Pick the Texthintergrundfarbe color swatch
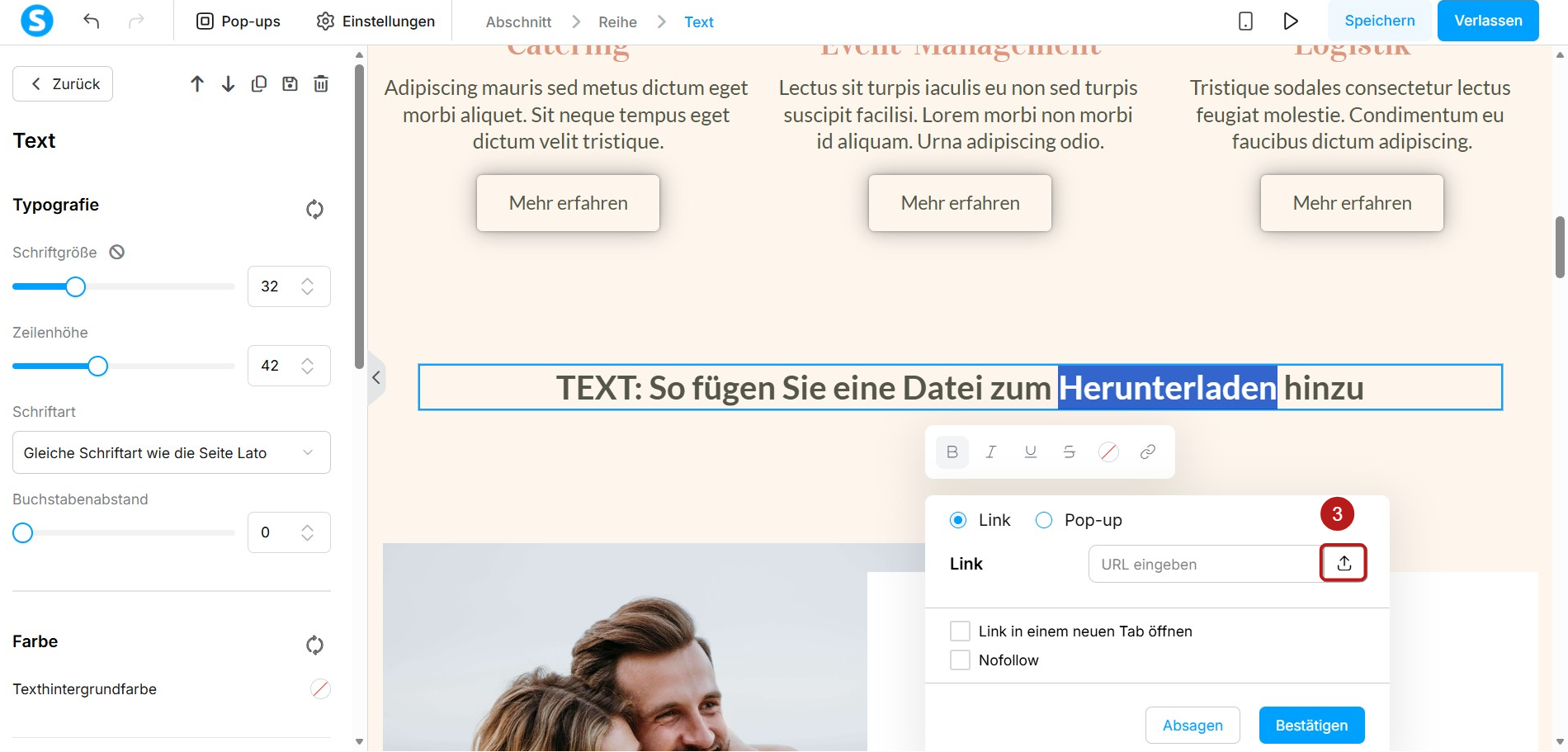 click(320, 688)
